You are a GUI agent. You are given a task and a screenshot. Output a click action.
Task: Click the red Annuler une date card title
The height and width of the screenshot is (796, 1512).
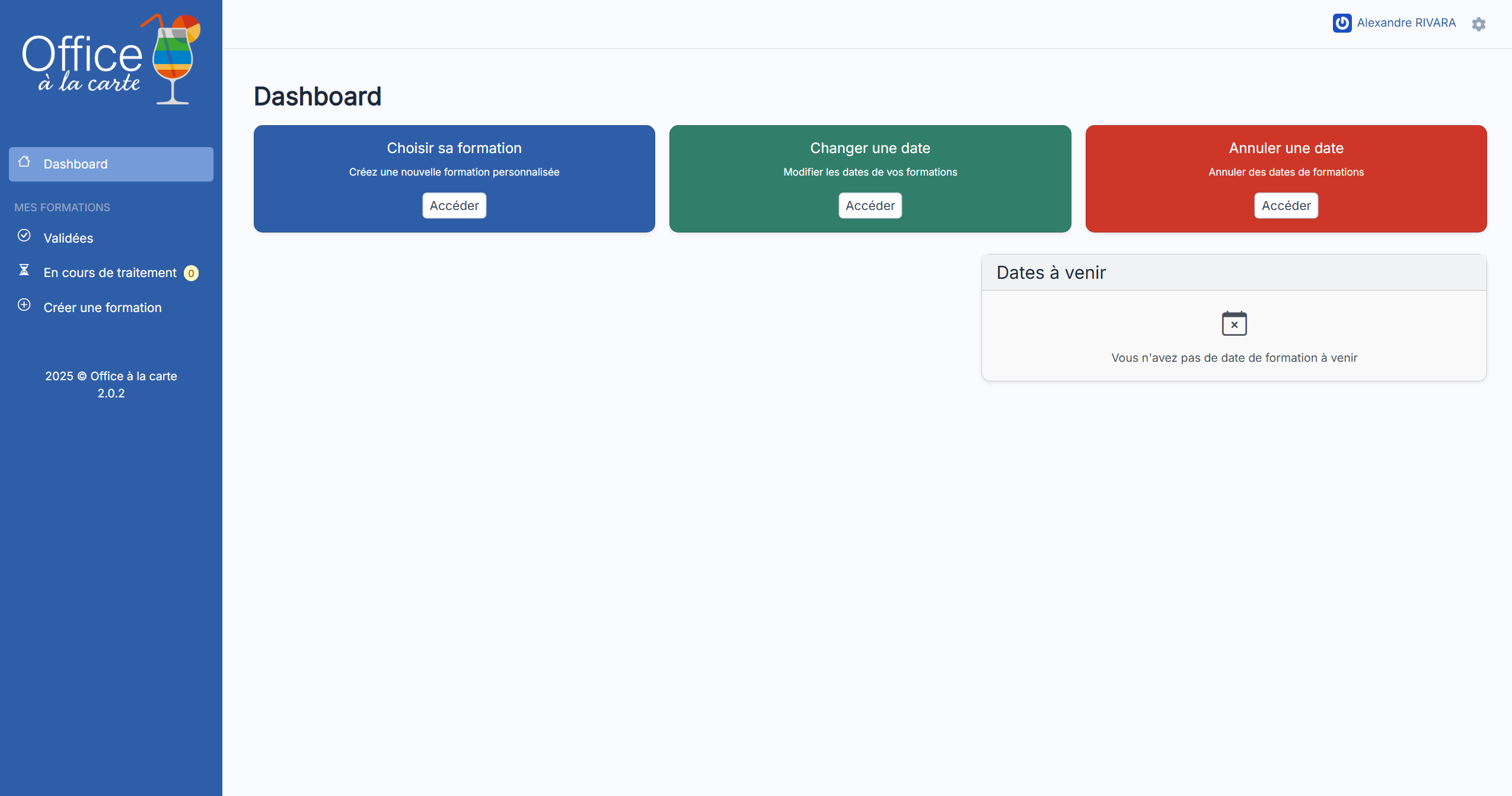[1285, 148]
